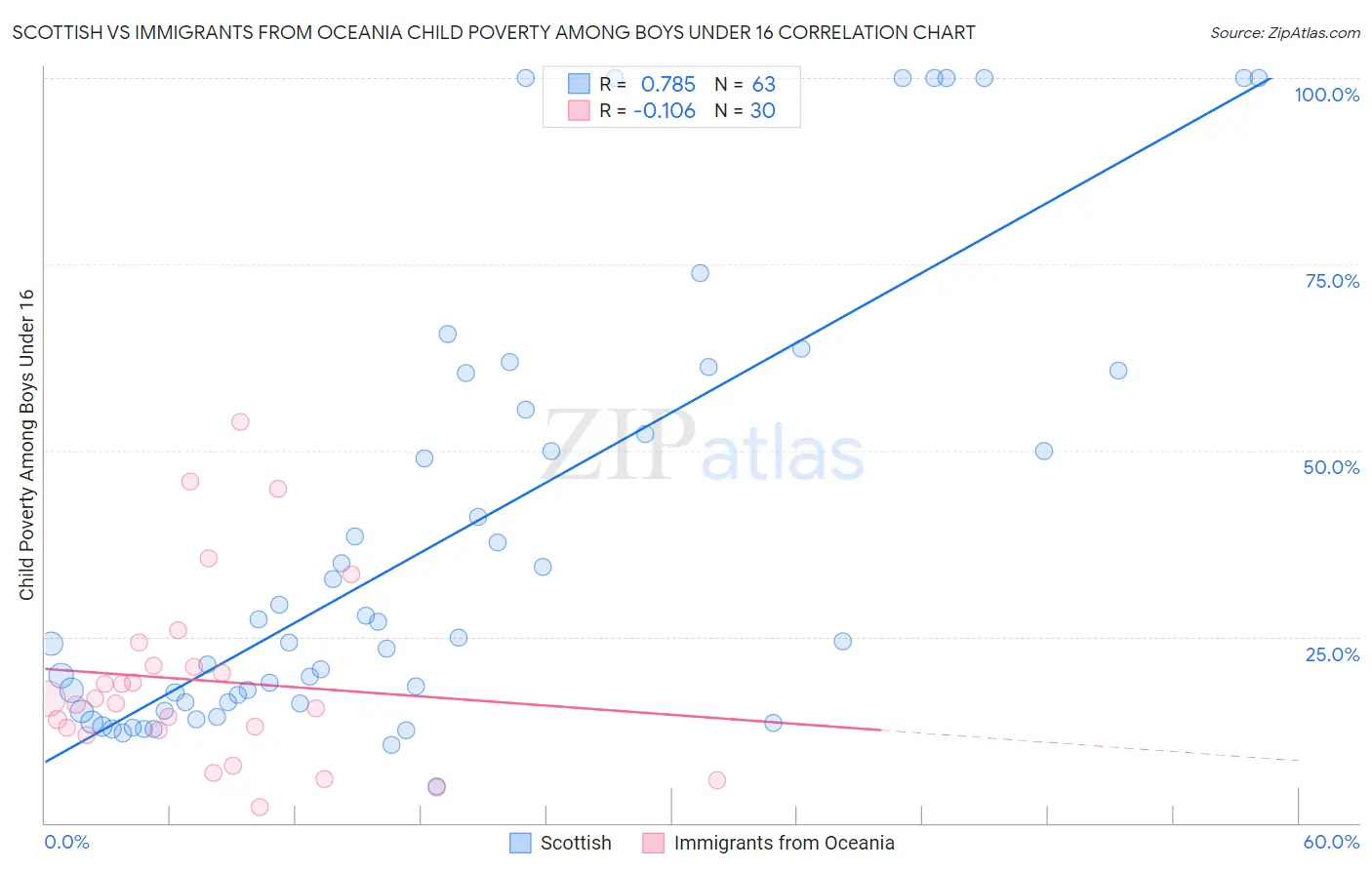Click the 25.0% y-axis label
Screen dimensions: 1372x870
click(1332, 653)
